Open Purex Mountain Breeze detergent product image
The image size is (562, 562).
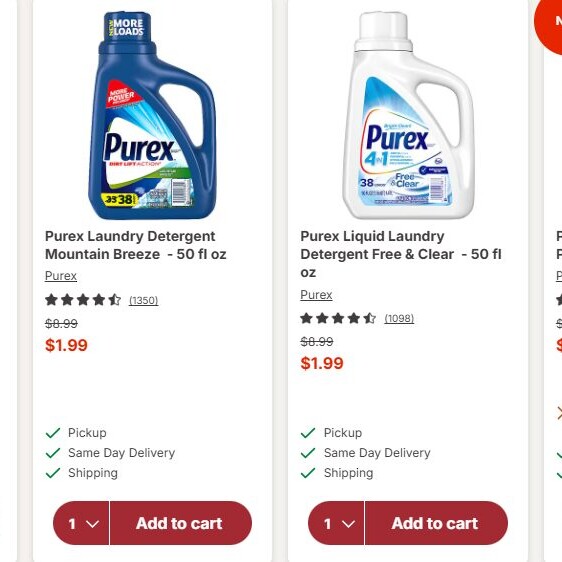tap(152, 115)
